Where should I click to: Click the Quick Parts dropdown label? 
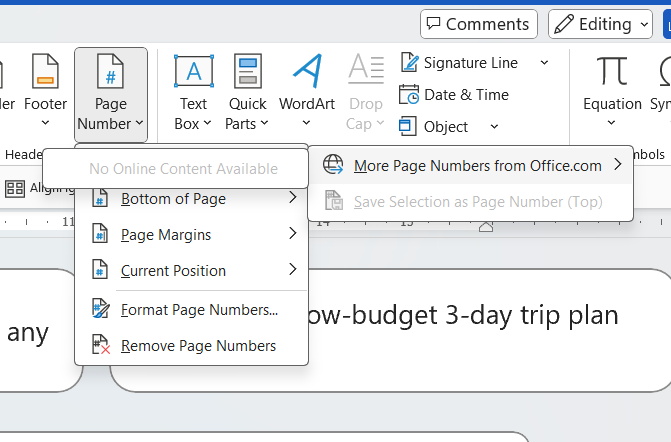click(247, 114)
